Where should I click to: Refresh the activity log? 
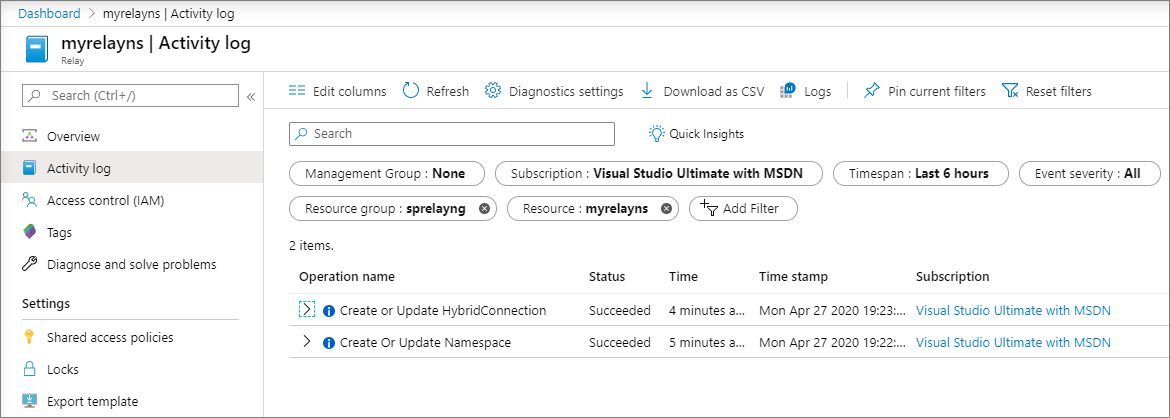(411, 91)
